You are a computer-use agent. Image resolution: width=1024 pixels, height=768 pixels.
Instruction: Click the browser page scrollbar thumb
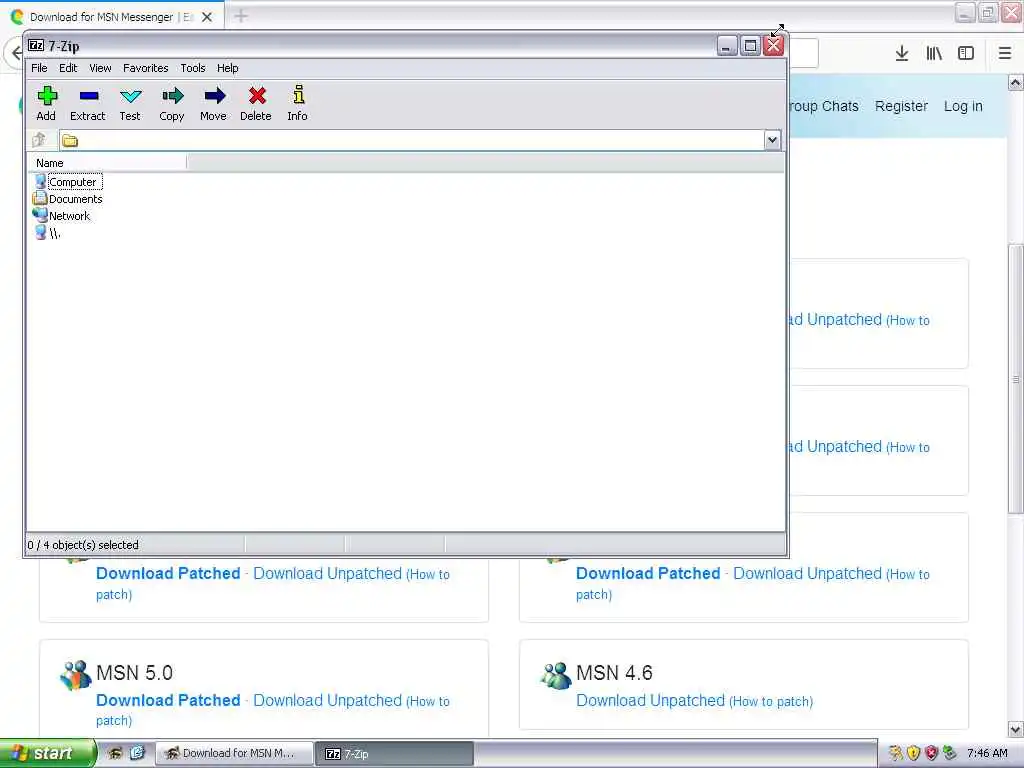[1016, 379]
